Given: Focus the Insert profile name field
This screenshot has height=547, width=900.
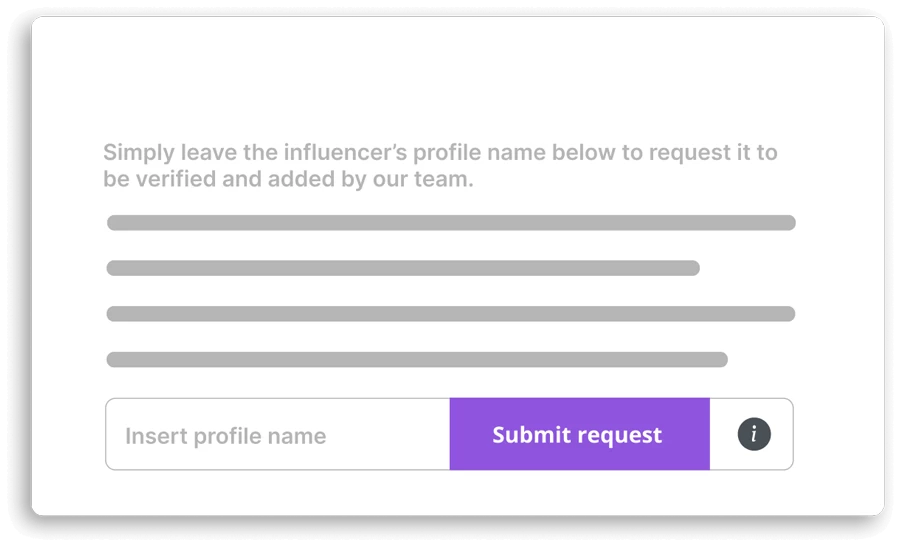Looking at the screenshot, I should 278,434.
